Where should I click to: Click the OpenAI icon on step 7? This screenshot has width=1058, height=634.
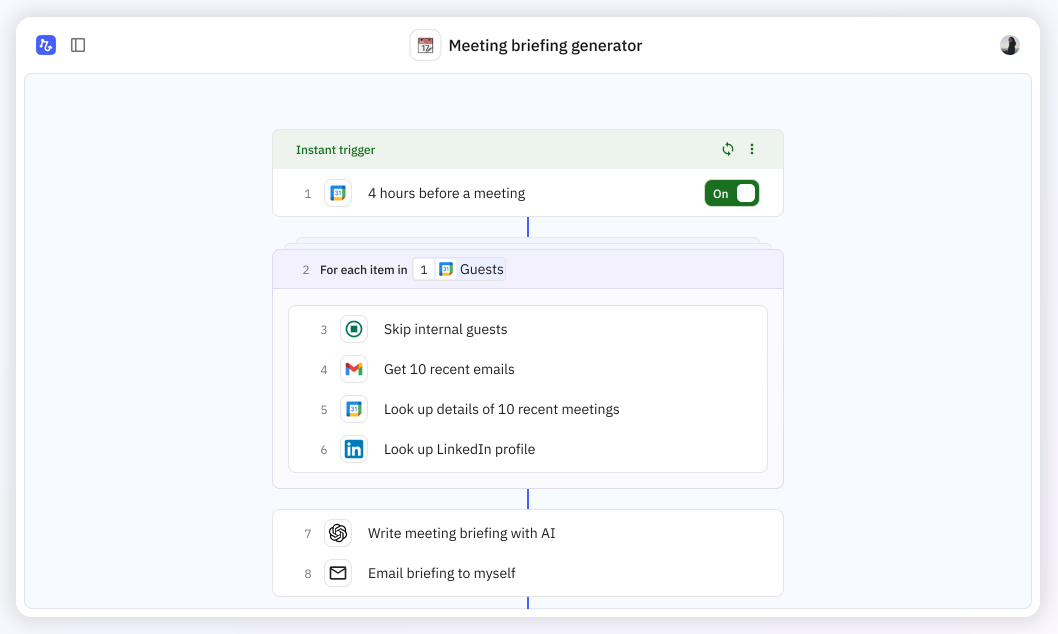338,533
